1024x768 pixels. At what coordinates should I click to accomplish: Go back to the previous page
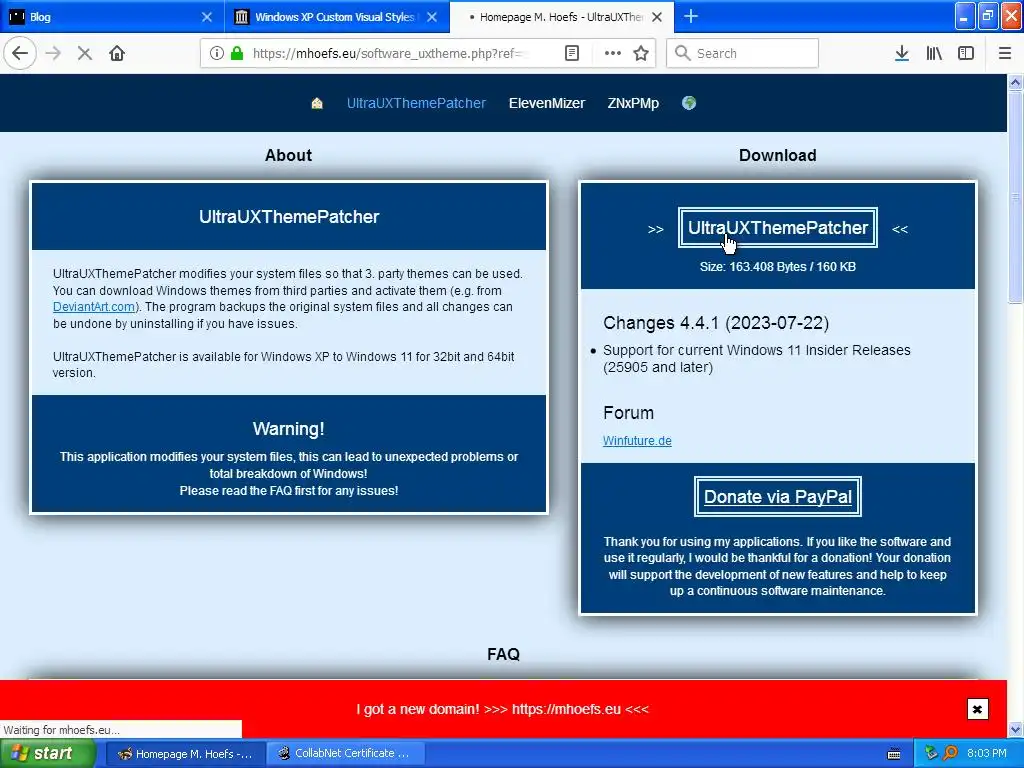pos(20,53)
